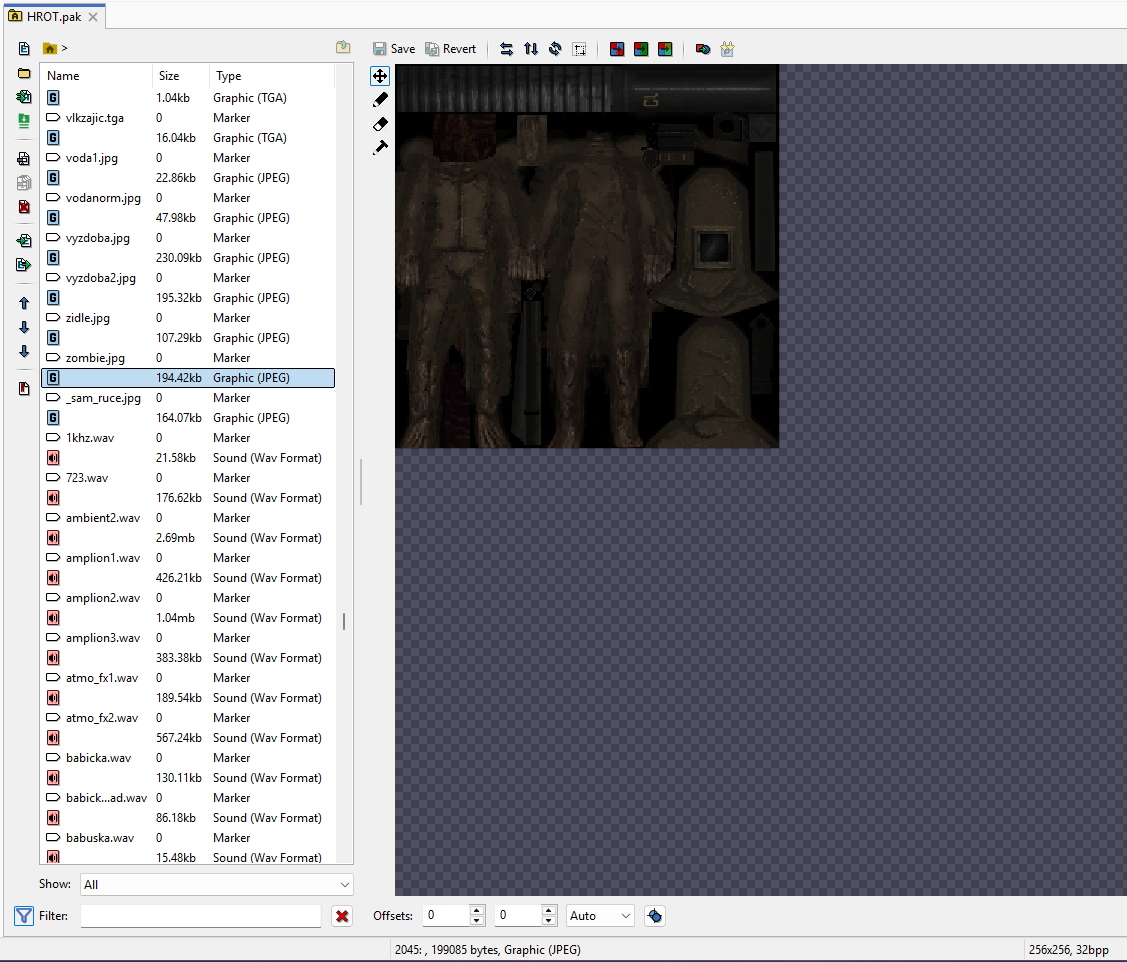Image resolution: width=1127 pixels, height=962 pixels.
Task: Click the red-blue Remap Colours icon
Action: [x=617, y=49]
